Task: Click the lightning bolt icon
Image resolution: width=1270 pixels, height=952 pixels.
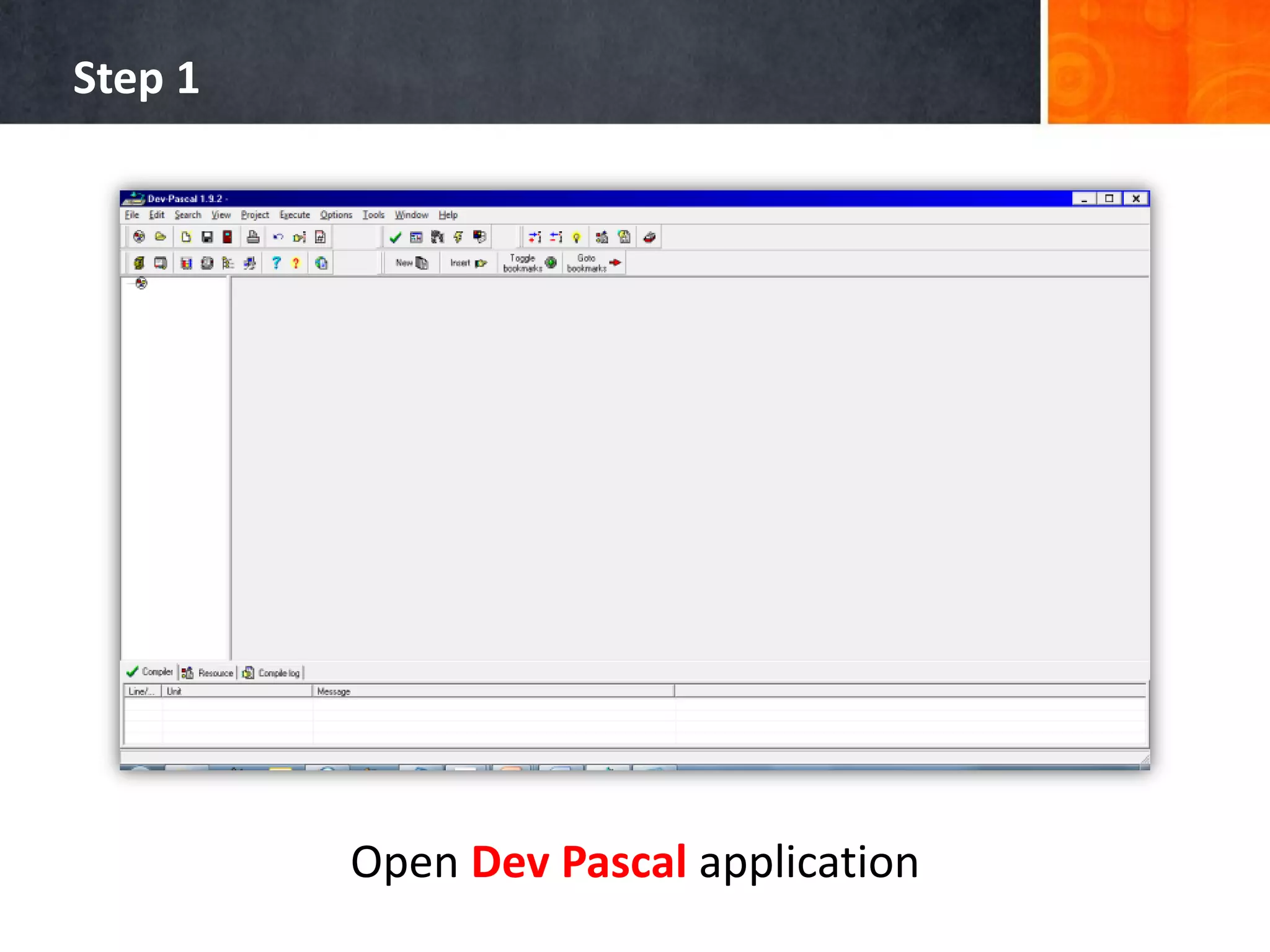Action: (458, 237)
